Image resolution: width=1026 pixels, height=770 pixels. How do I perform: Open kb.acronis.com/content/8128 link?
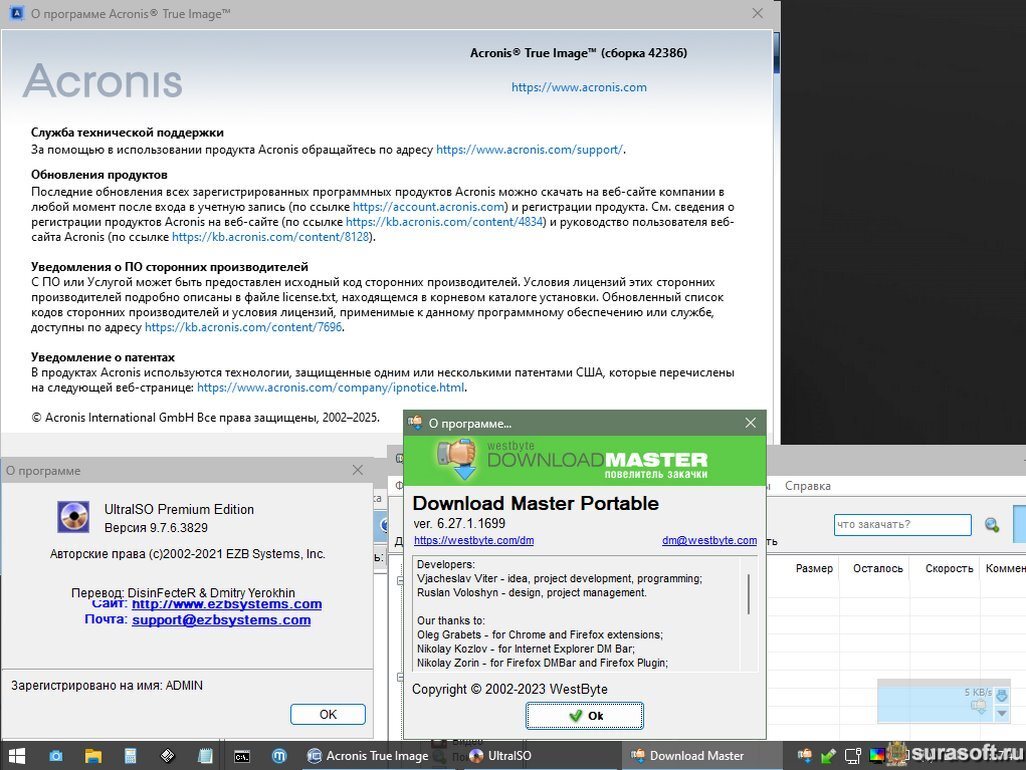click(271, 237)
